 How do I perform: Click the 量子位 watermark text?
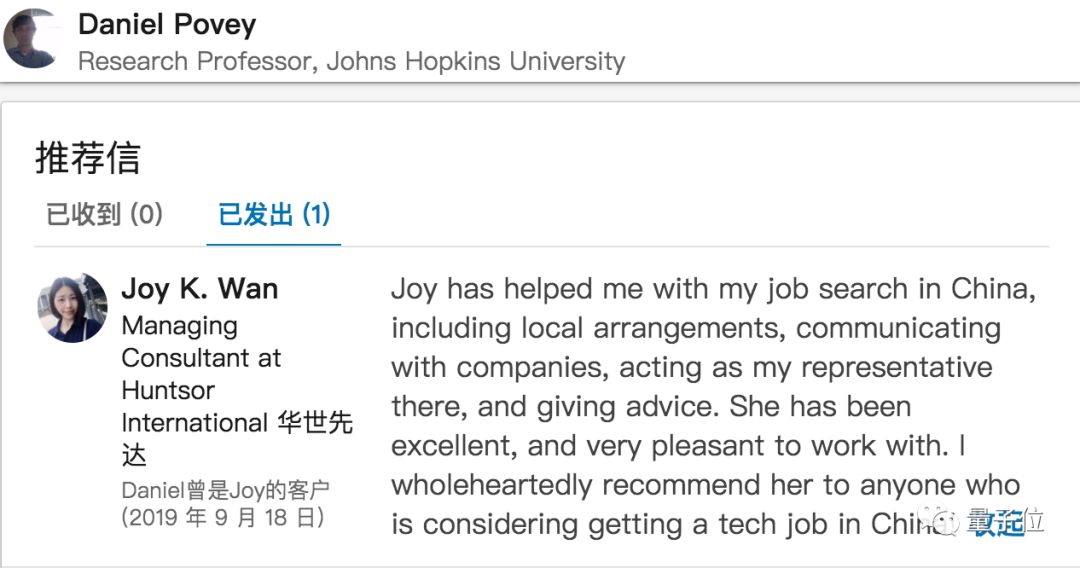coord(1005,522)
